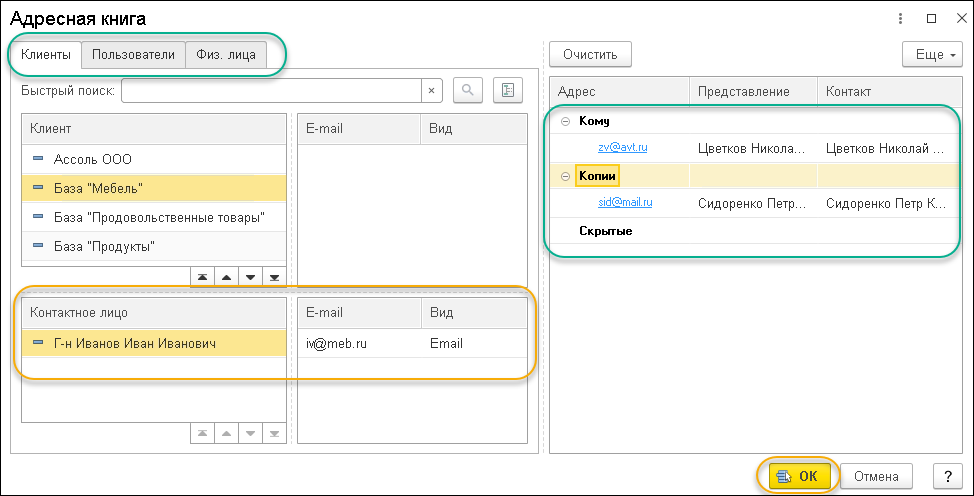974x496 pixels.
Task: Open the Еще dropdown menu
Action: tap(932, 54)
